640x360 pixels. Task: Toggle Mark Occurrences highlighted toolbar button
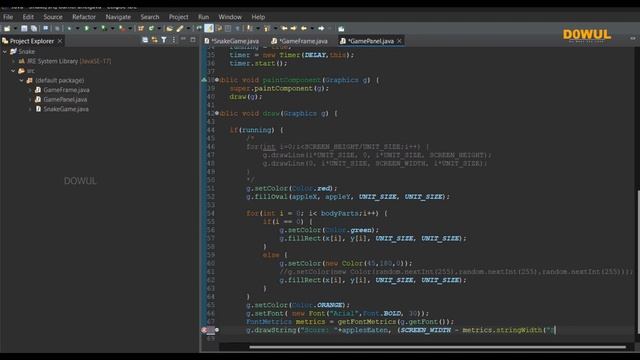209,28
